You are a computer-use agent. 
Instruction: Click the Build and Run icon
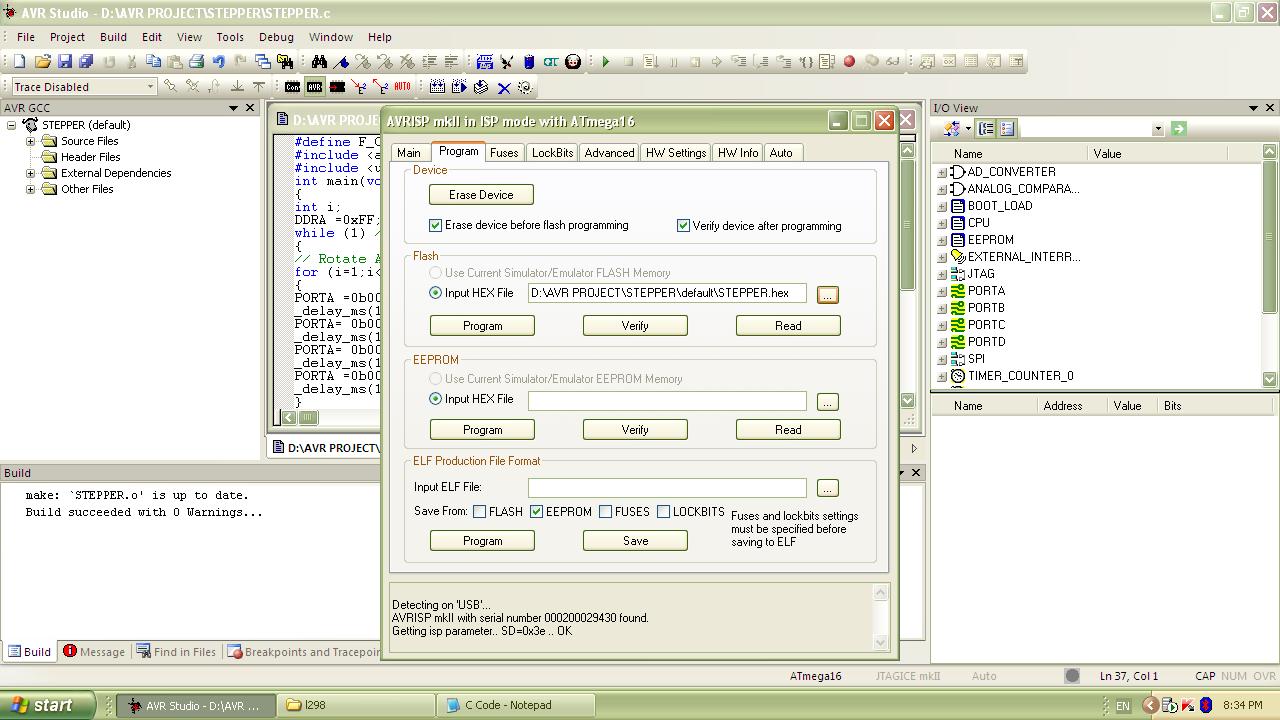click(459, 87)
